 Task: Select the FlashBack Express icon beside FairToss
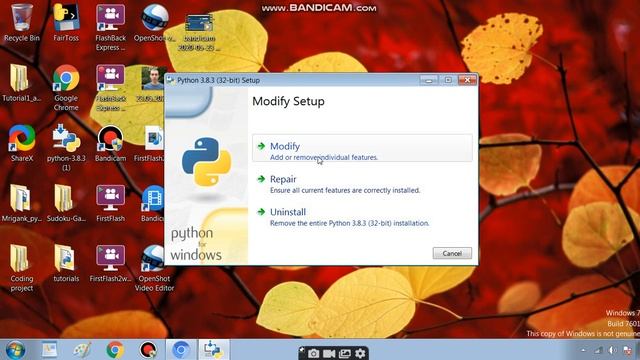[111, 28]
